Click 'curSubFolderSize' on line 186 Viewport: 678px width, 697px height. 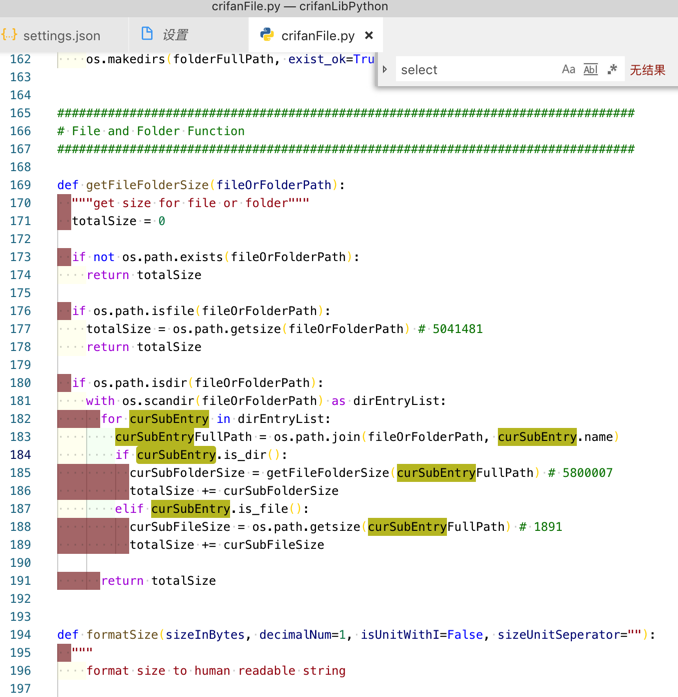[281, 491]
